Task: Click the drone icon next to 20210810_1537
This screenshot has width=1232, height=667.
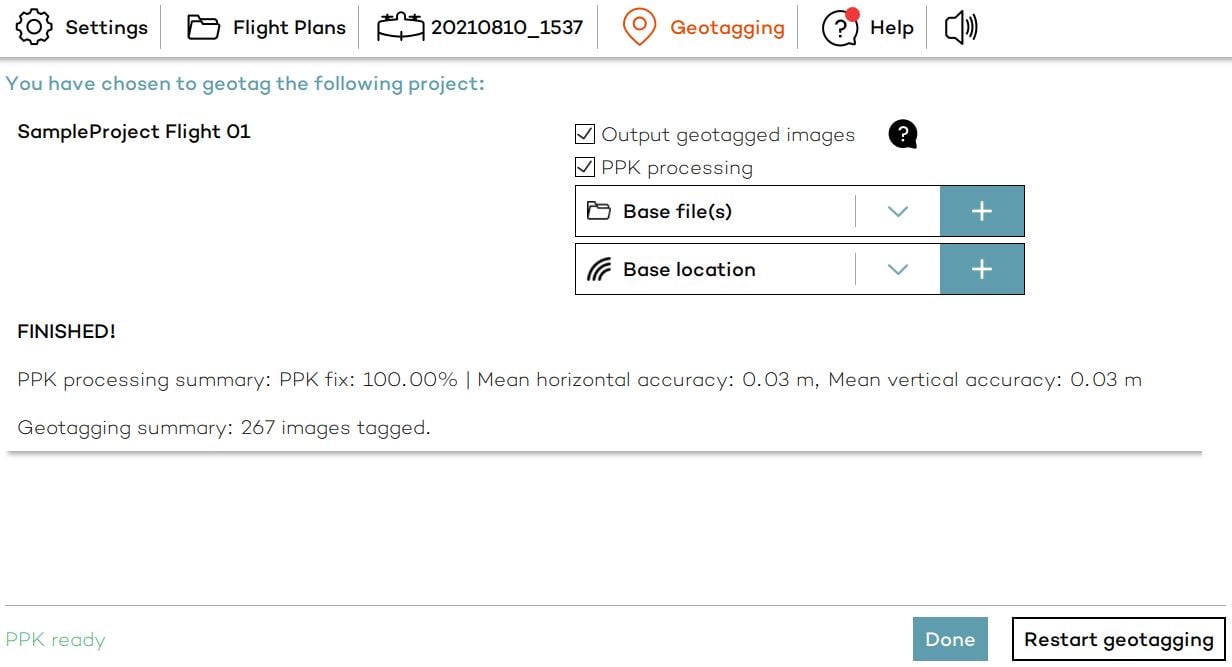Action: 400,27
